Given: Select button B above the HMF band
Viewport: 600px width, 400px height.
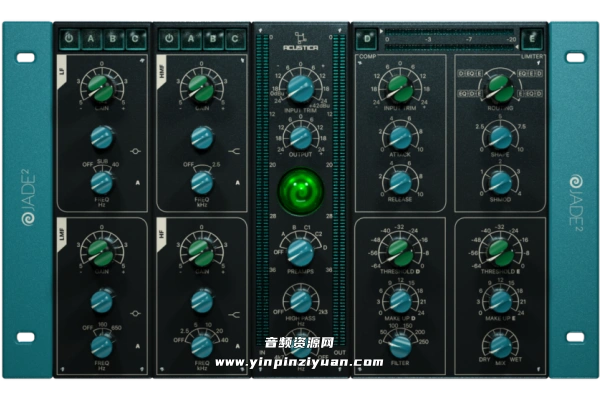Looking at the screenshot, I should point(213,39).
